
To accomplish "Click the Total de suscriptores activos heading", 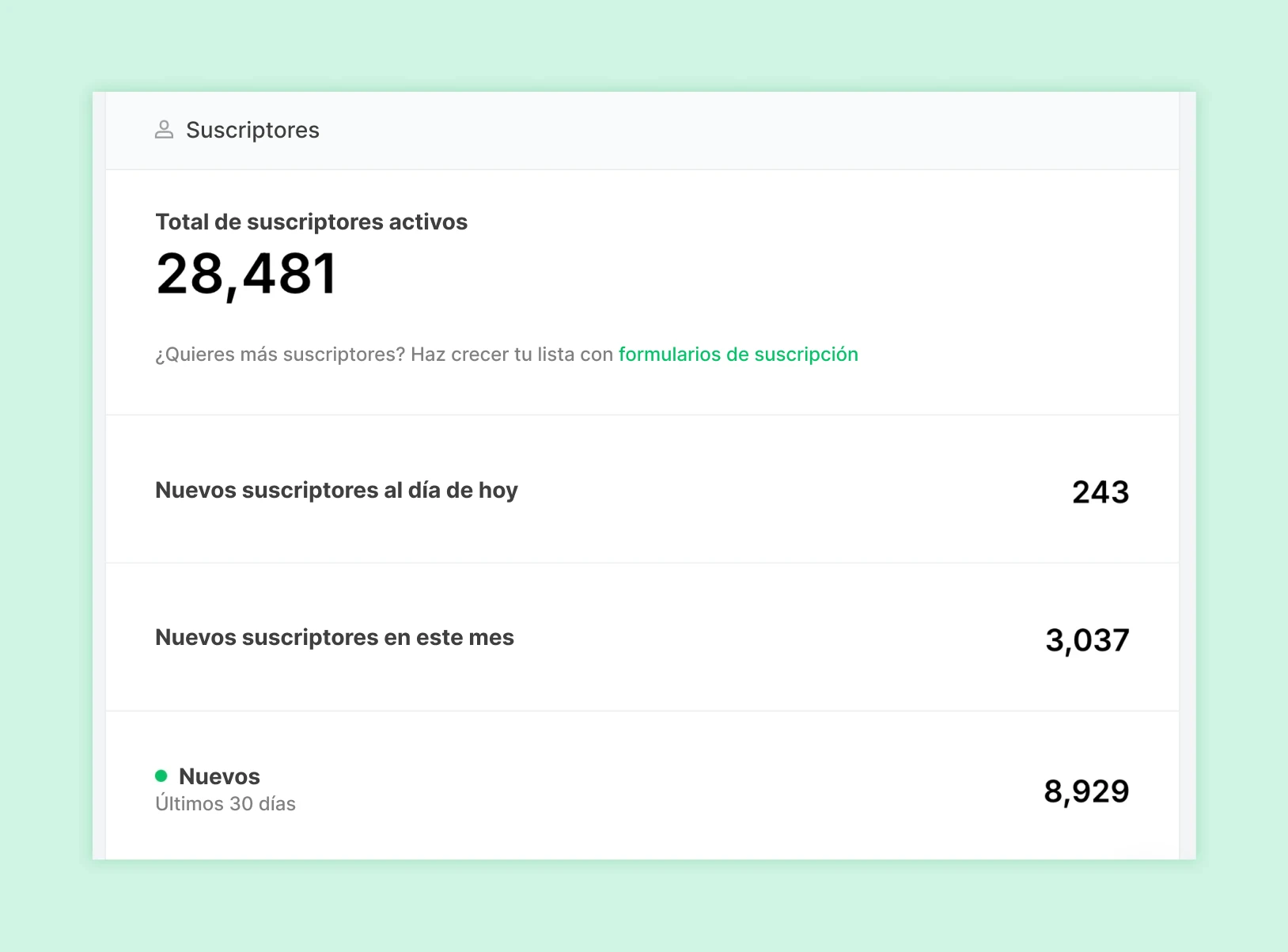I will tap(311, 222).
